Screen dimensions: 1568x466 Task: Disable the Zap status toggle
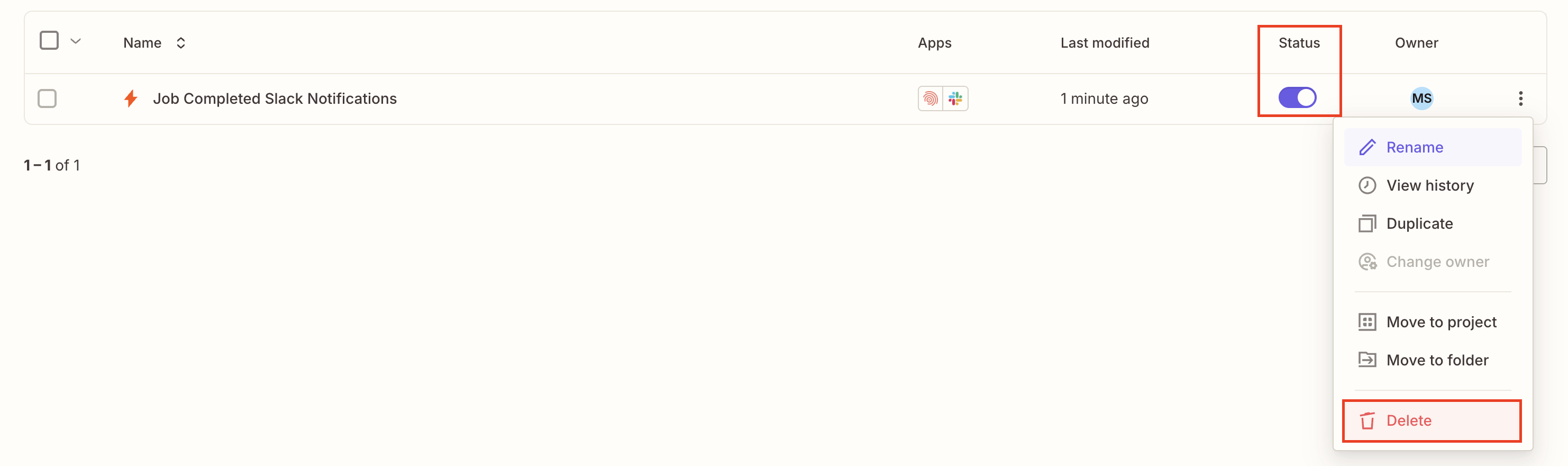click(1298, 97)
